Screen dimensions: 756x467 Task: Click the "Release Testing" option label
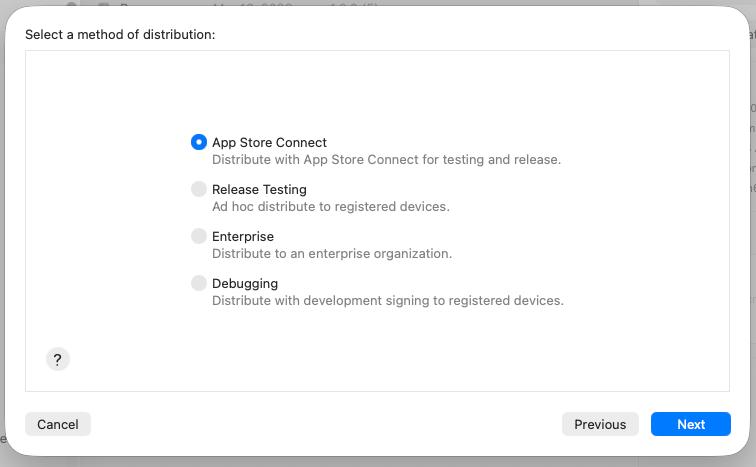pos(259,189)
